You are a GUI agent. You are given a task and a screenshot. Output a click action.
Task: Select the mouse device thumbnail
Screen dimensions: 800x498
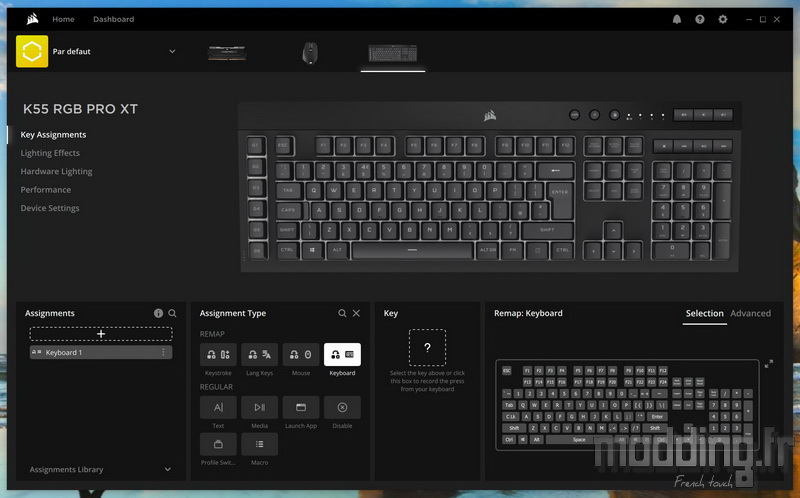(x=310, y=53)
